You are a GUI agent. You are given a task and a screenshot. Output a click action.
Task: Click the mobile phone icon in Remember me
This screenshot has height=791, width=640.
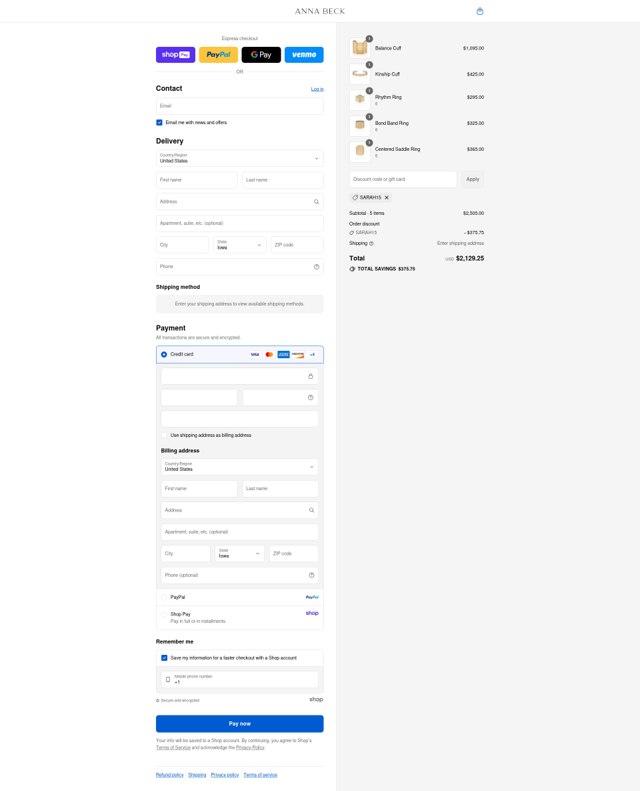(168, 680)
